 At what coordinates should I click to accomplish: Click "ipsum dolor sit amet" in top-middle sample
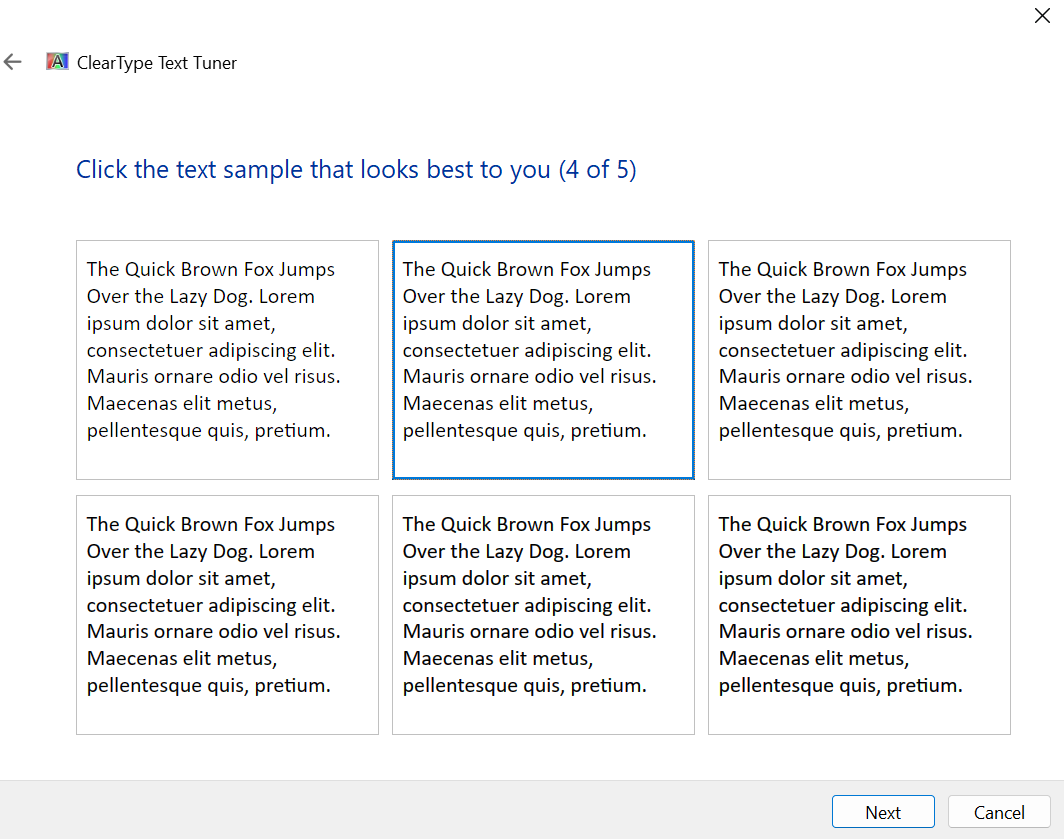click(x=496, y=323)
